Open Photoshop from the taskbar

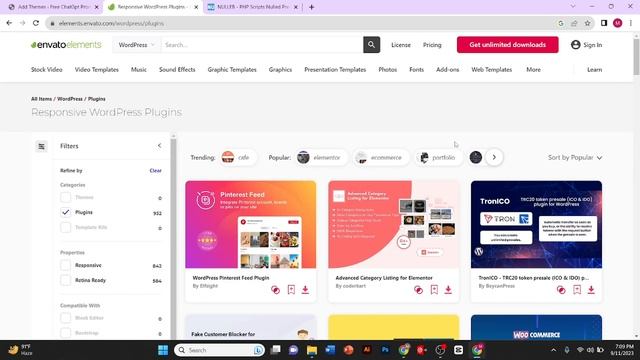(385, 350)
